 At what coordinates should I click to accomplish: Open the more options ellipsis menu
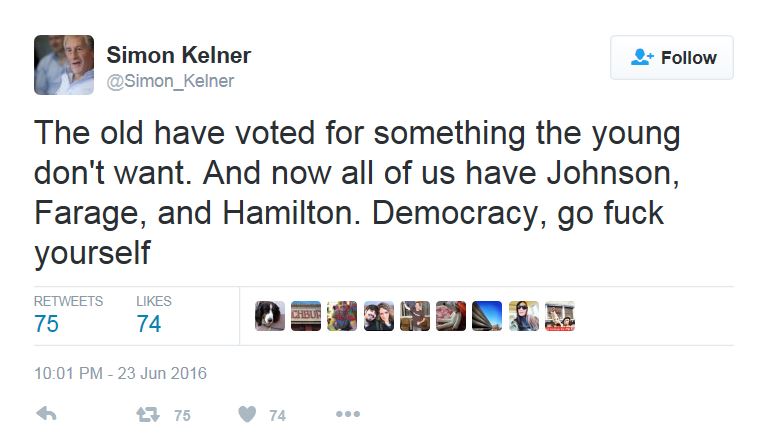tap(347, 415)
